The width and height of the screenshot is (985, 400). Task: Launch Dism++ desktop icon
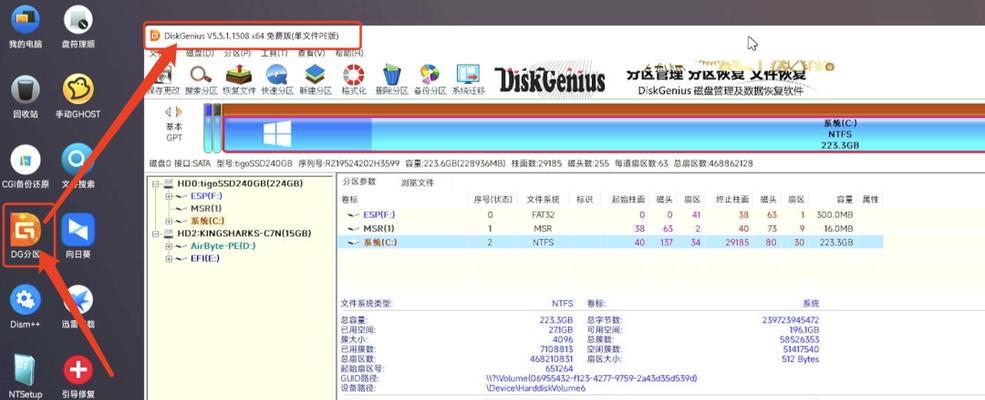click(26, 306)
